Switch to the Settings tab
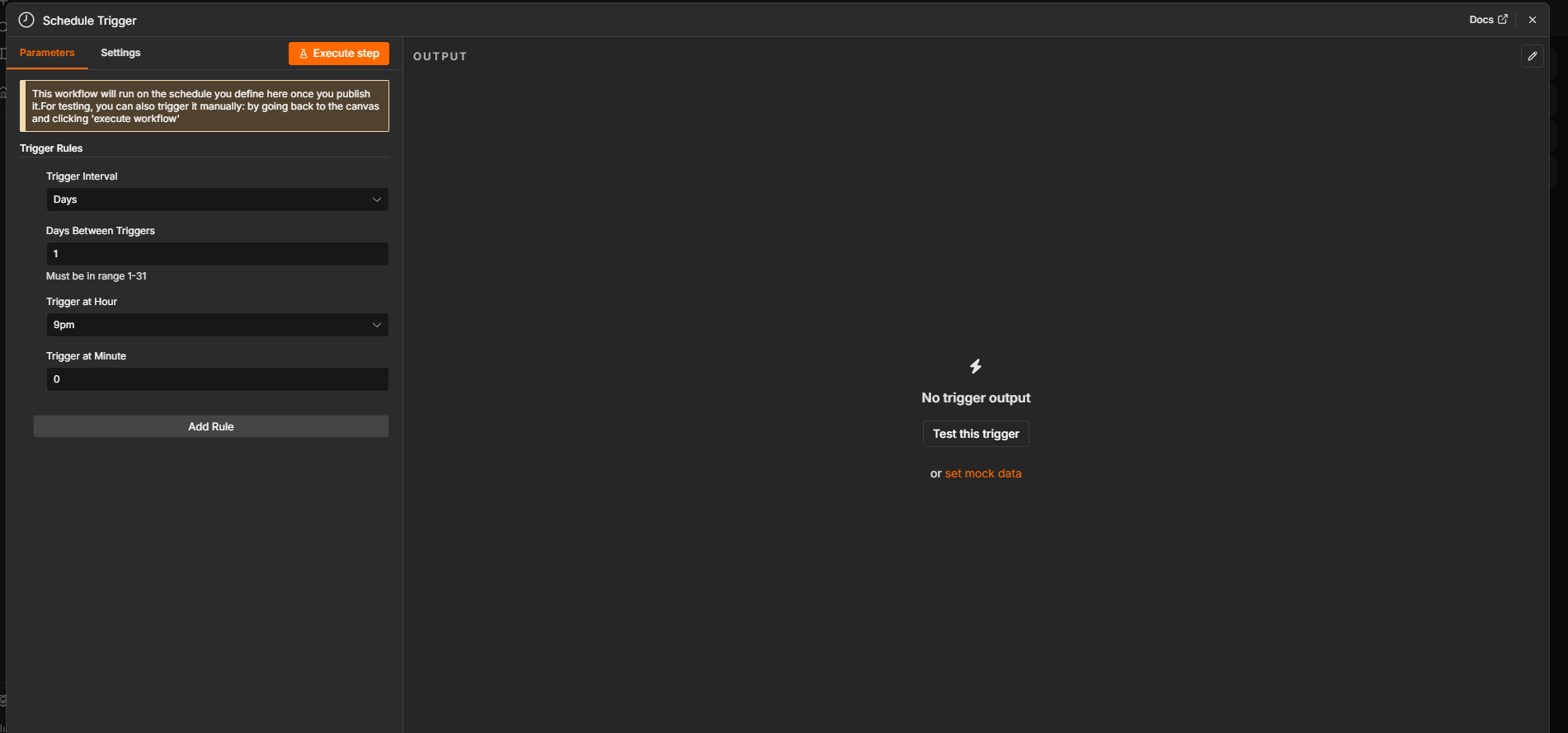Screen dimensions: 1568x733 click(x=120, y=53)
